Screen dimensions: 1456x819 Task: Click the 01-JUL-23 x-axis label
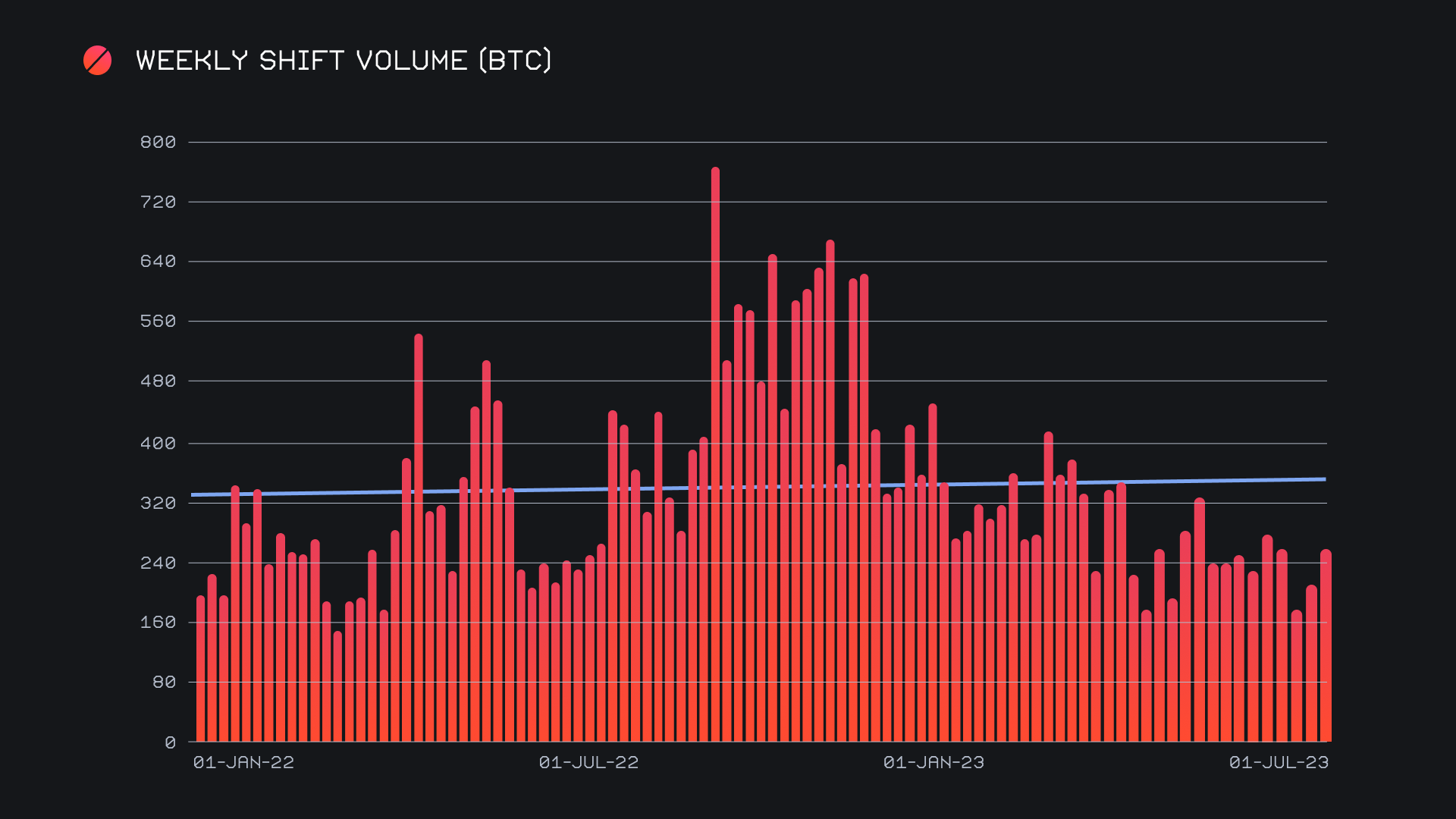(1279, 763)
